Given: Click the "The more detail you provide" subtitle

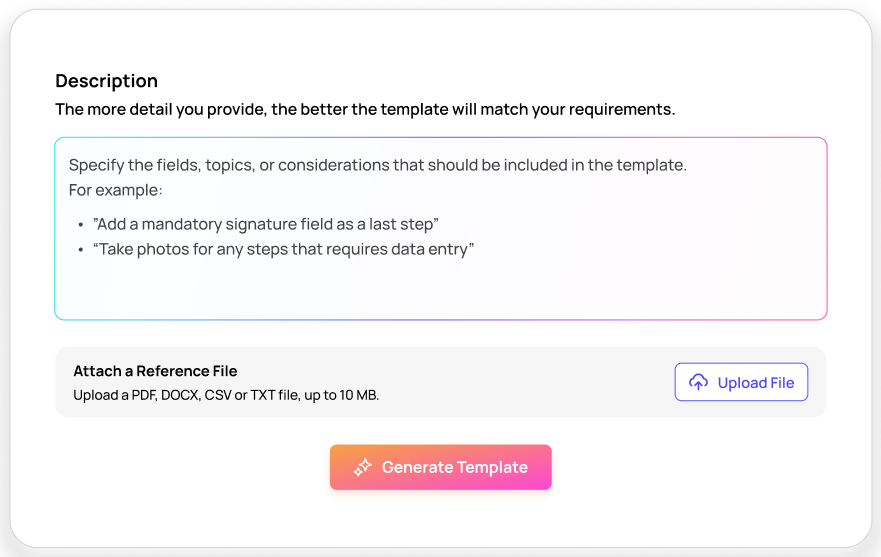Looking at the screenshot, I should [365, 109].
